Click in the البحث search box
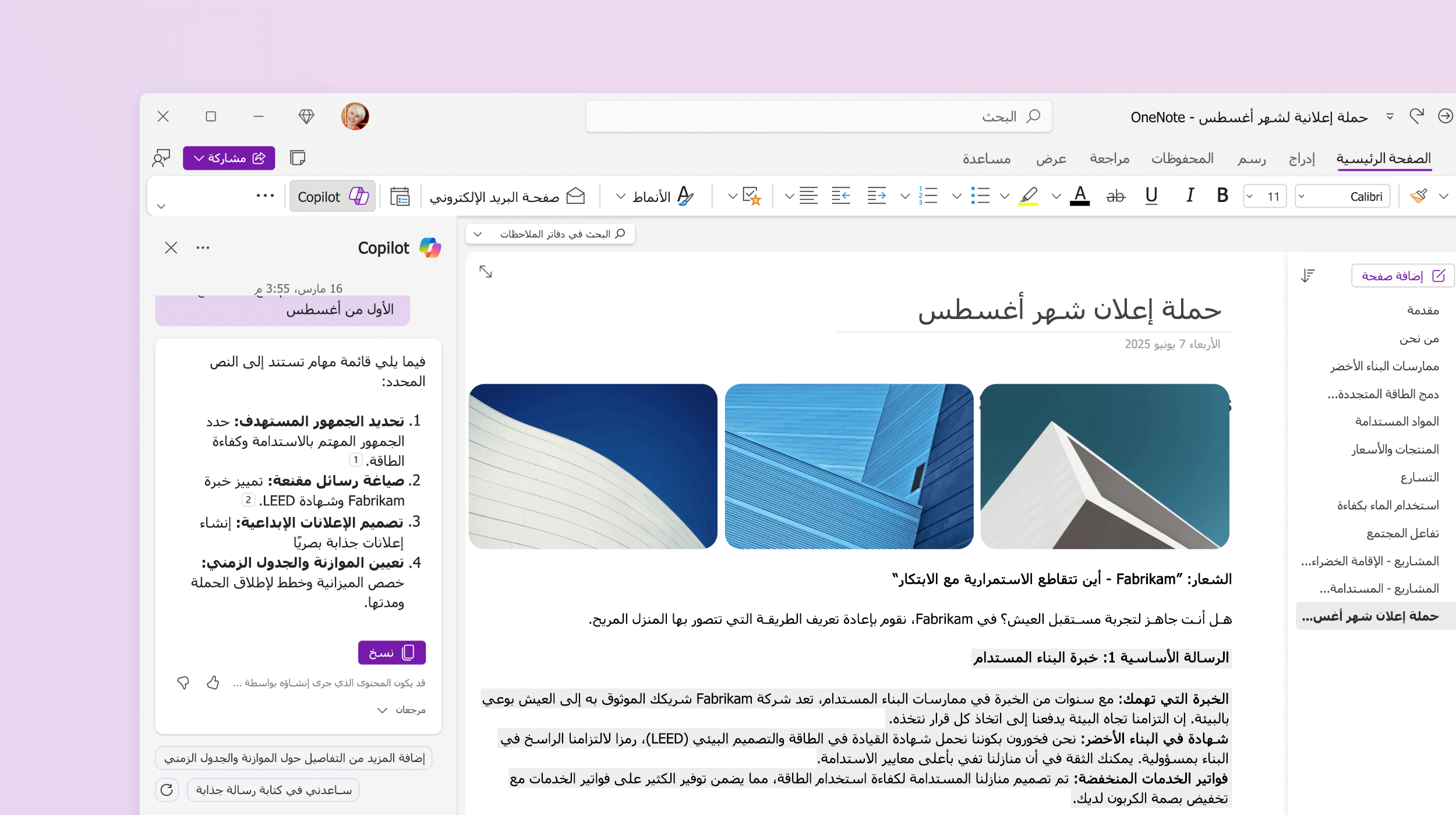 819,116
